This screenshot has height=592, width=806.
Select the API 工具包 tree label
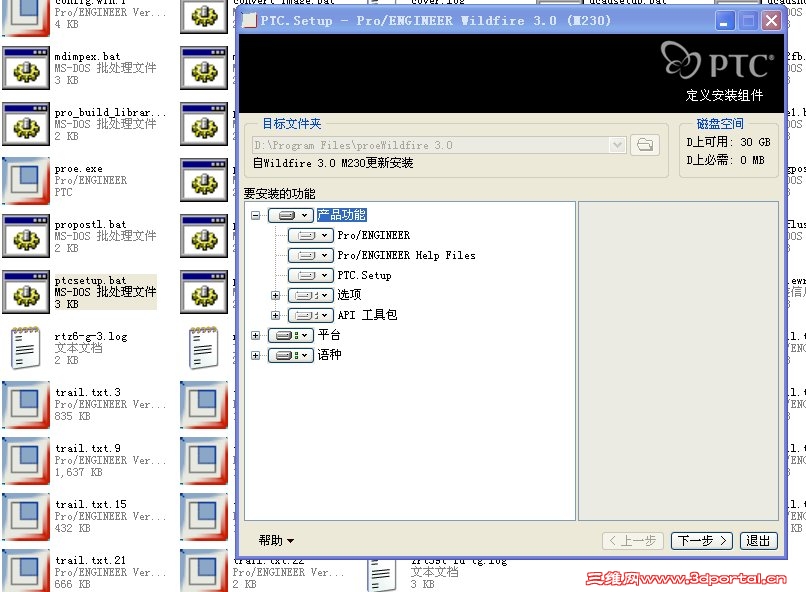click(368, 315)
